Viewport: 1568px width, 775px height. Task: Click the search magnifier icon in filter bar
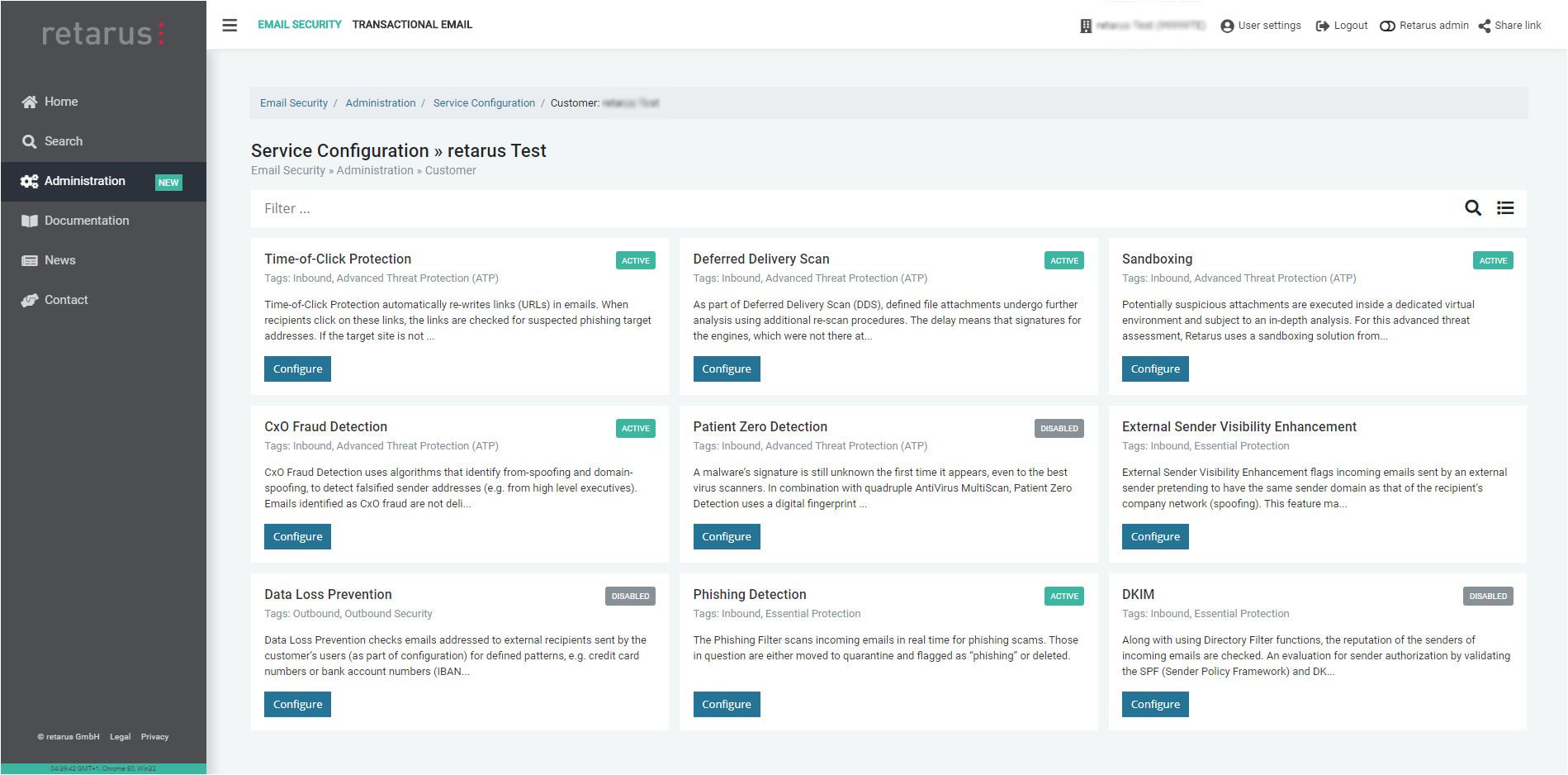pos(1472,208)
